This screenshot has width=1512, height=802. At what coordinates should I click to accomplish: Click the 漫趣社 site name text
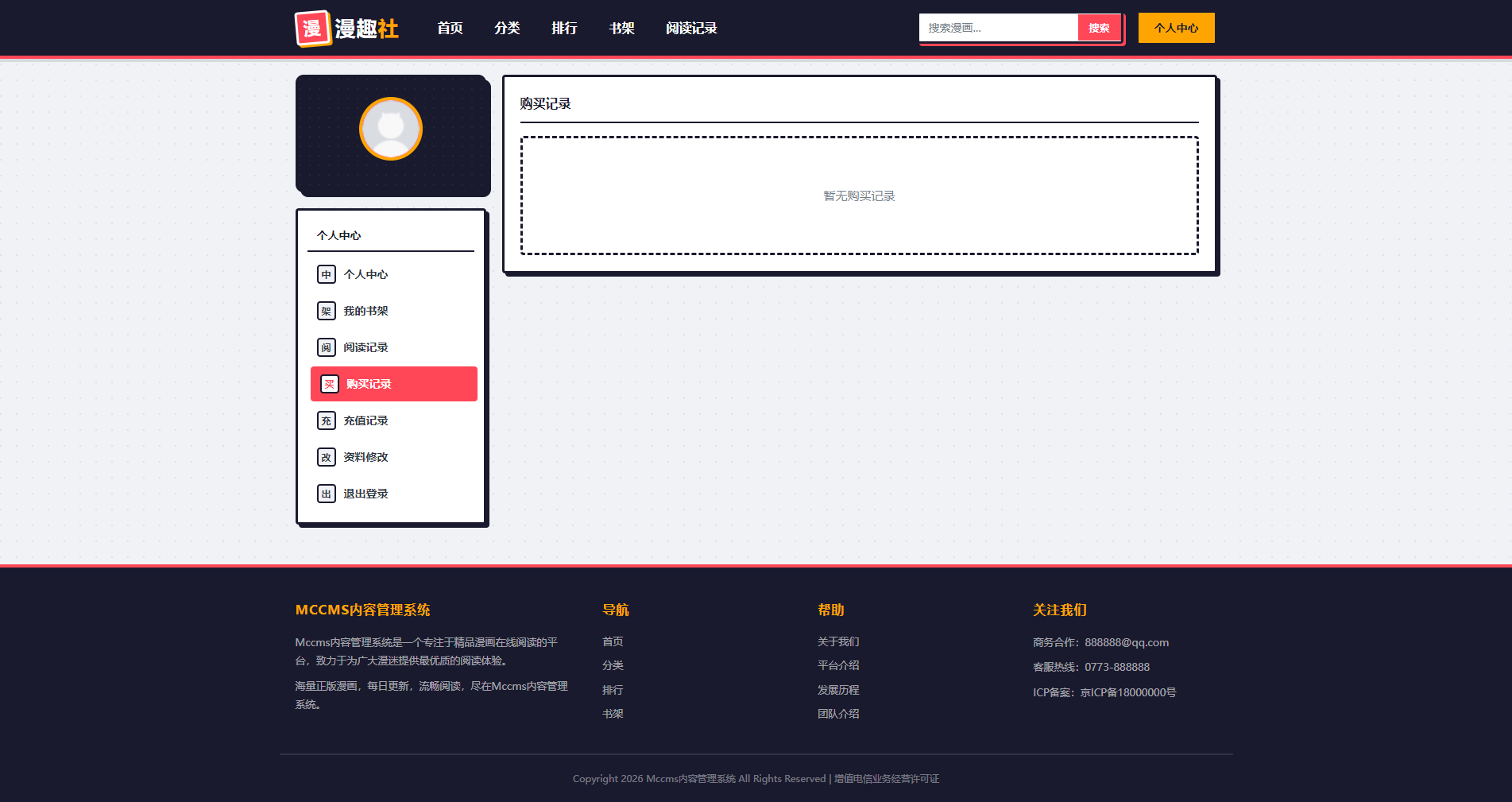(x=366, y=29)
